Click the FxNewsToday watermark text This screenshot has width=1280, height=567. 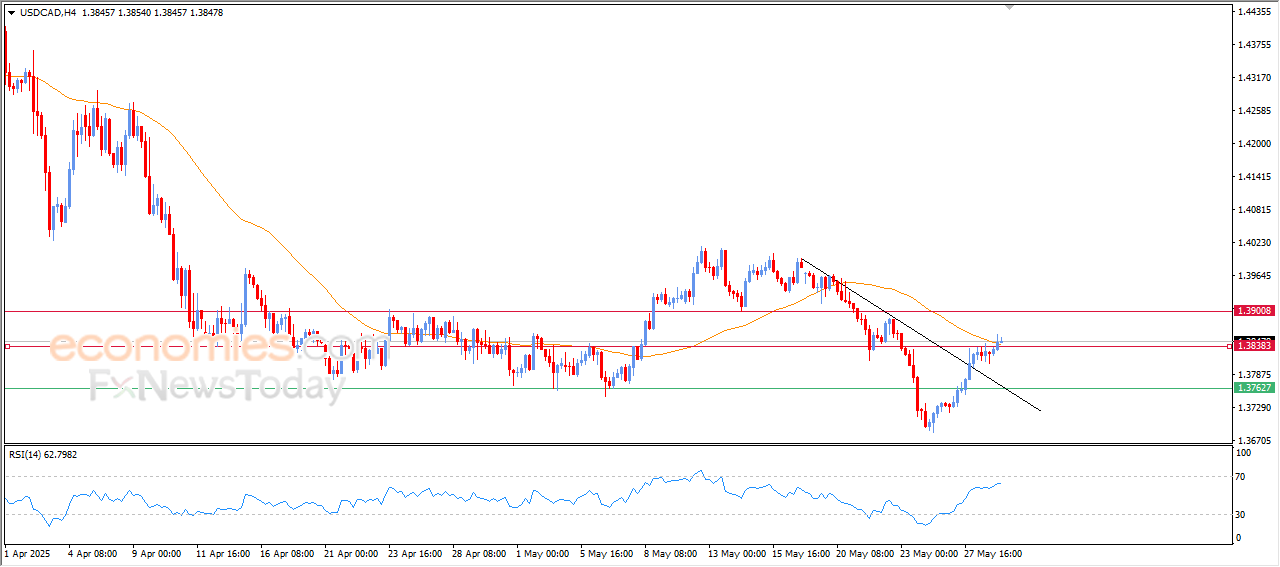tap(215, 386)
